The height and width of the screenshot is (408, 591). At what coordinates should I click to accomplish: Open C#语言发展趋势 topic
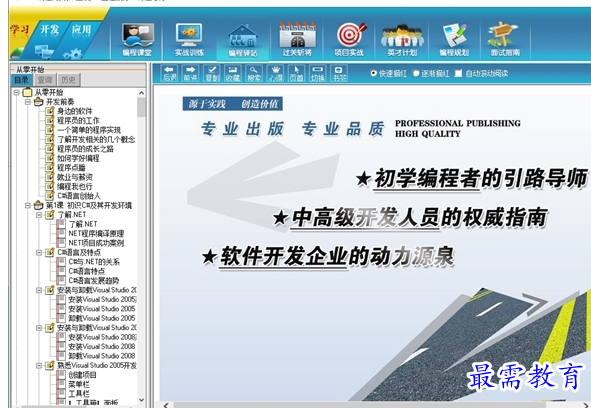tap(93, 280)
